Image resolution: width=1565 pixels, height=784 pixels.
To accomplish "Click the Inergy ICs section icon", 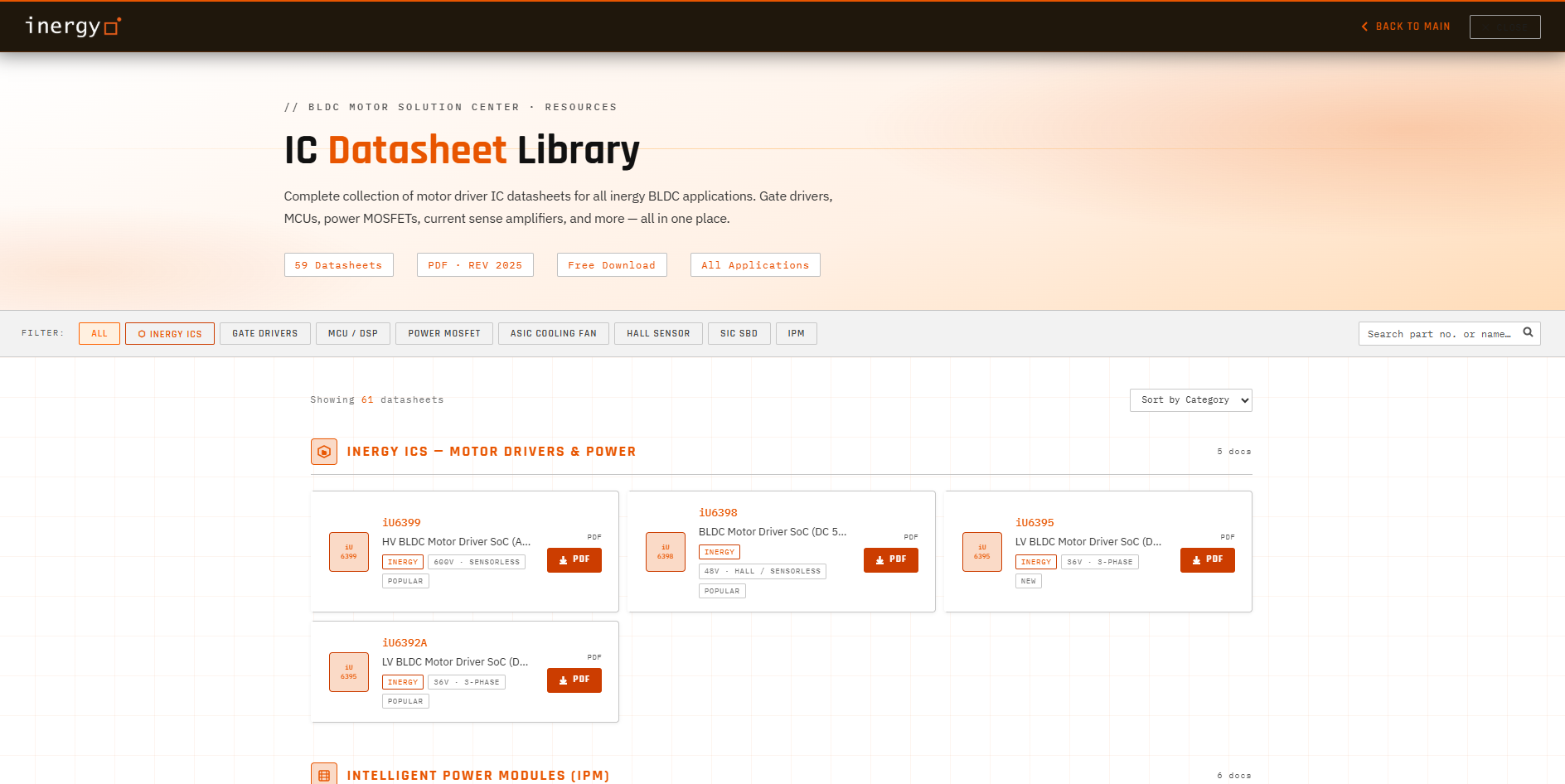I will point(324,452).
